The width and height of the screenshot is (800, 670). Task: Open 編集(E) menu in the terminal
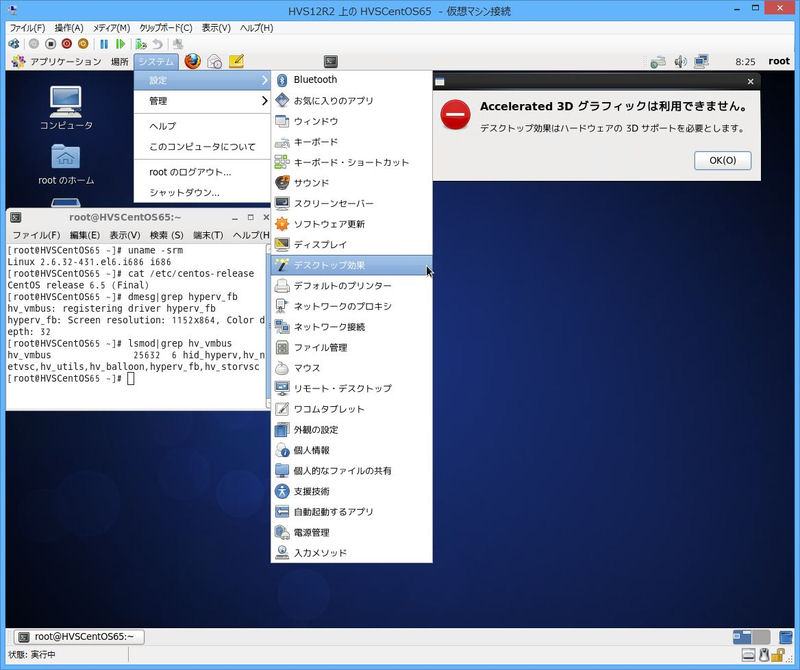pyautogui.click(x=85, y=235)
